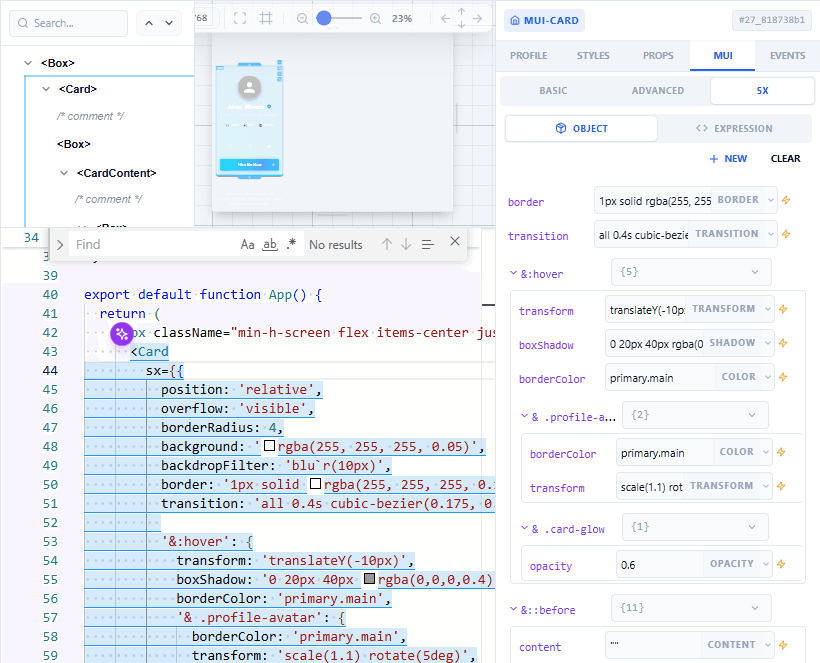Toggle Match Whole Word in Find widget
This screenshot has height=663, width=820.
coord(270,244)
